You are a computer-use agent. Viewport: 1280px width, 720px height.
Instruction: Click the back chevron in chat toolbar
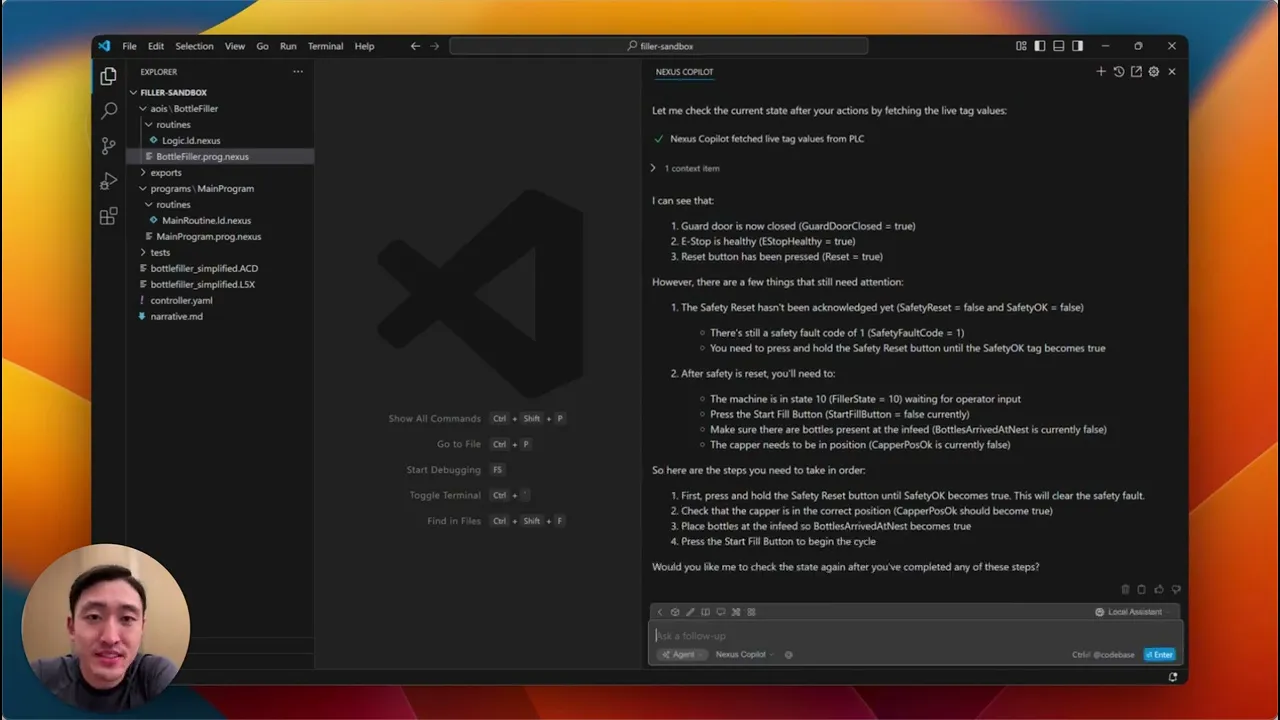pyautogui.click(x=660, y=612)
